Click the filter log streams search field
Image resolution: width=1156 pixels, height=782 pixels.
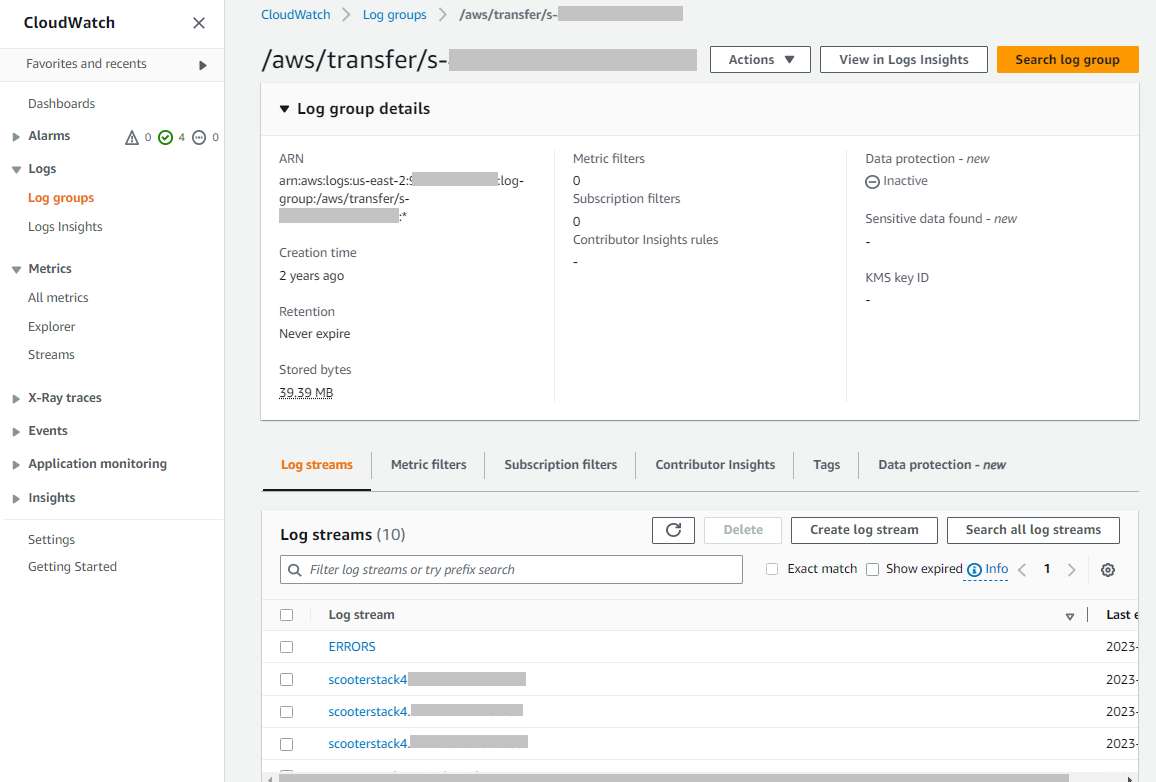(511, 570)
